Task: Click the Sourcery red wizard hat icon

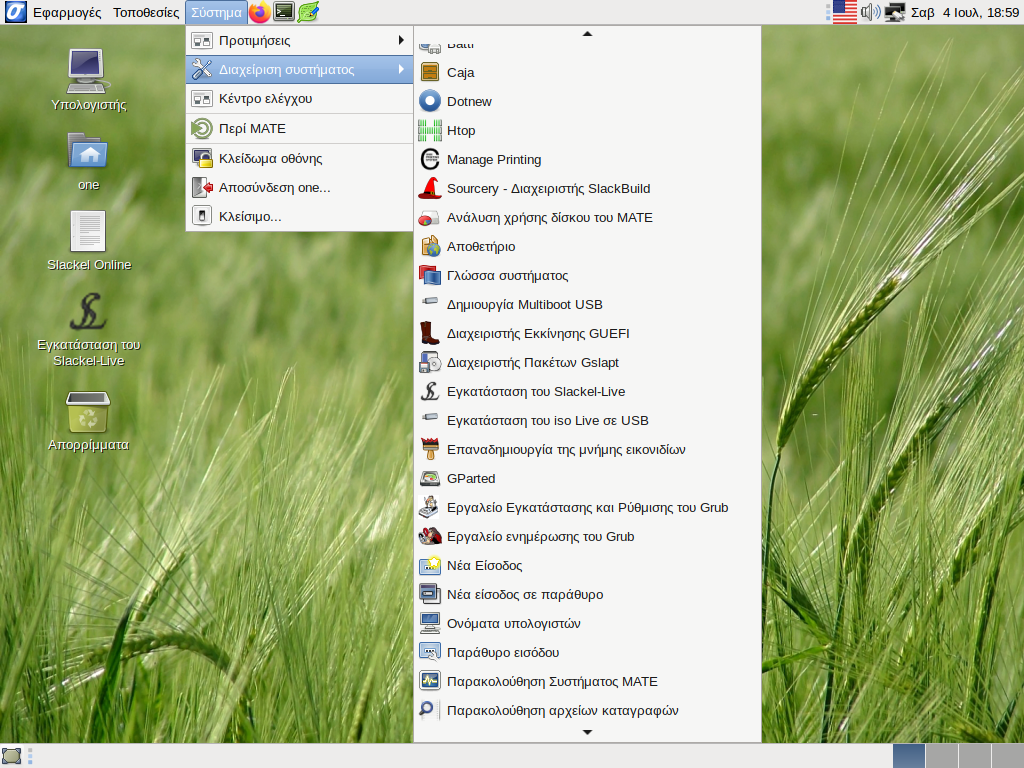Action: [430, 188]
